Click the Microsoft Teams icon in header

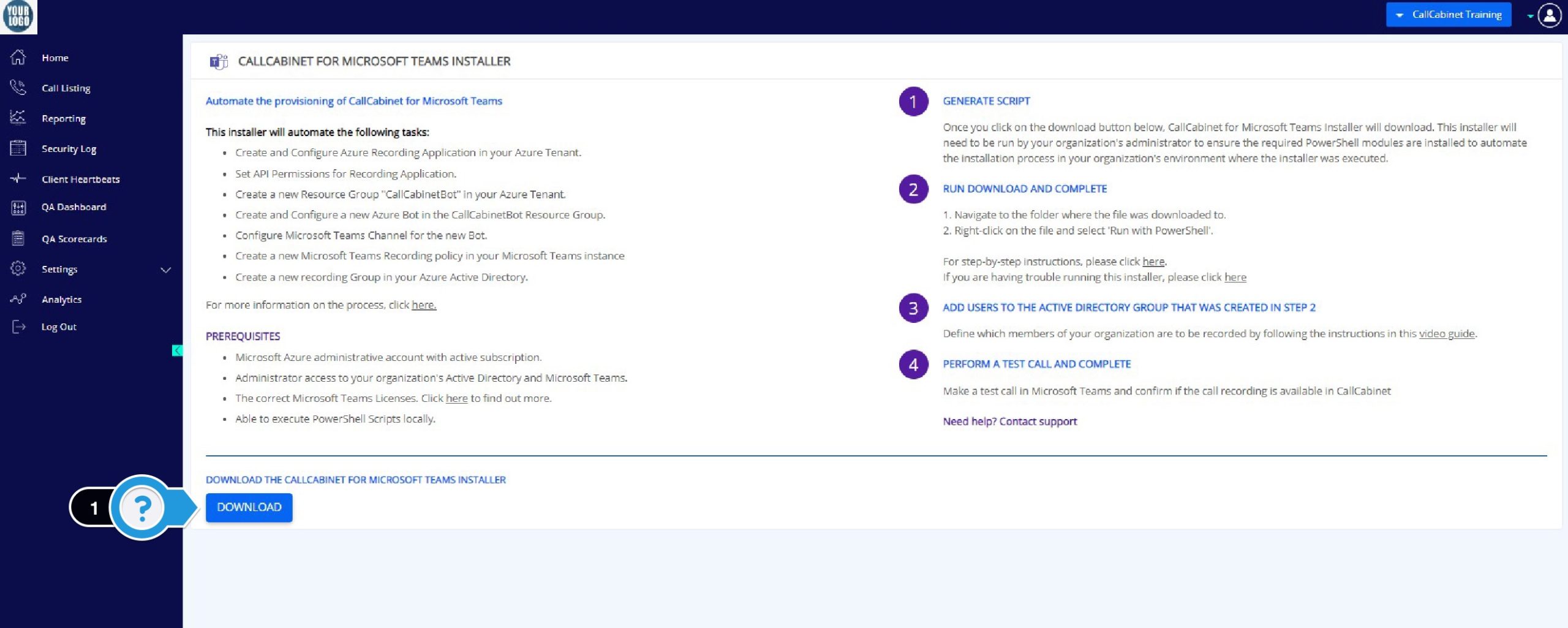[219, 61]
